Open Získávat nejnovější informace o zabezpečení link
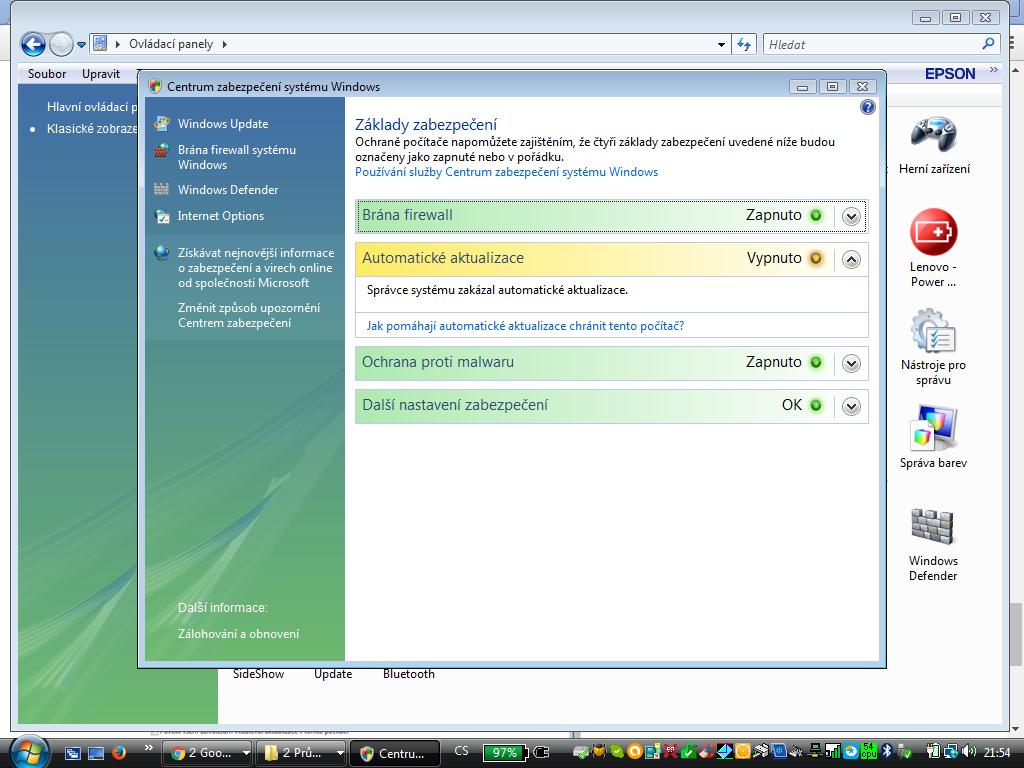 [x=256, y=268]
